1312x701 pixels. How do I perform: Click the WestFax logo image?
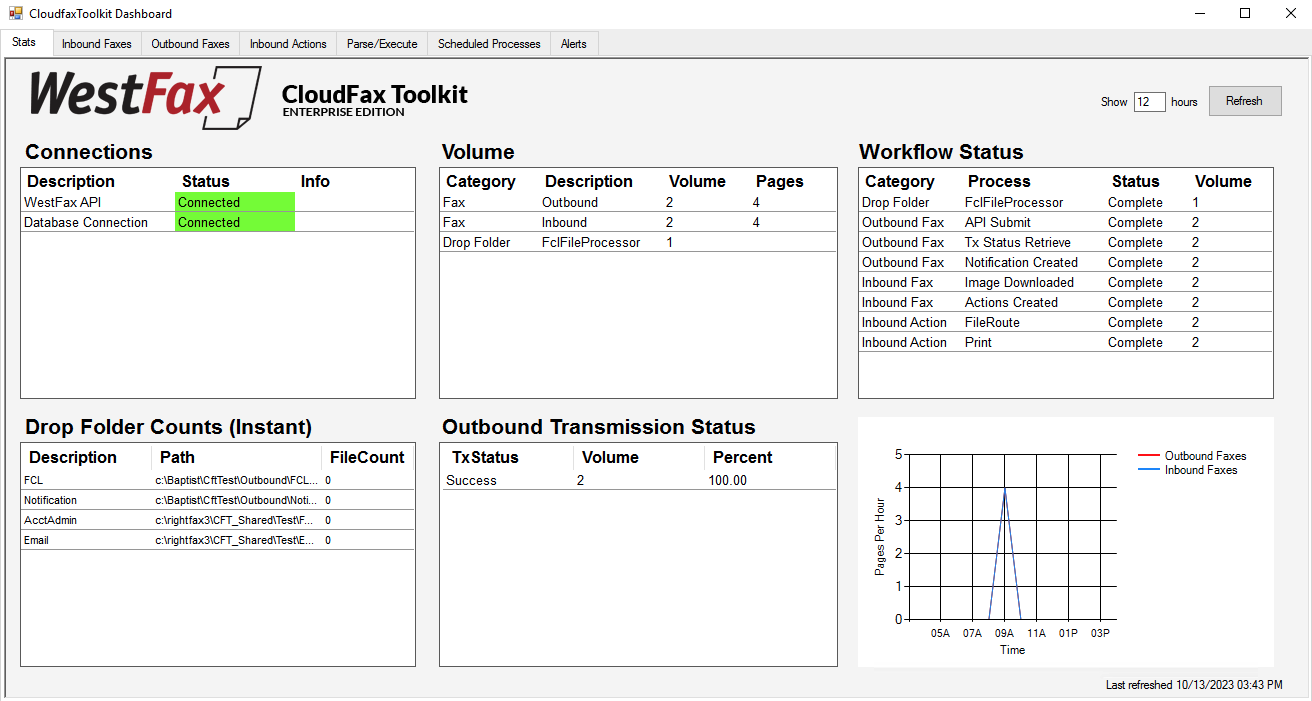pyautogui.click(x=144, y=98)
